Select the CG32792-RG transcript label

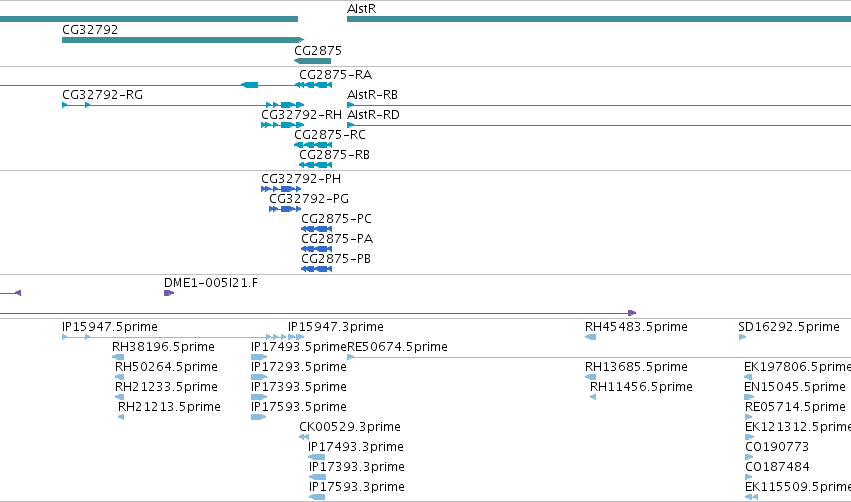click(x=103, y=94)
